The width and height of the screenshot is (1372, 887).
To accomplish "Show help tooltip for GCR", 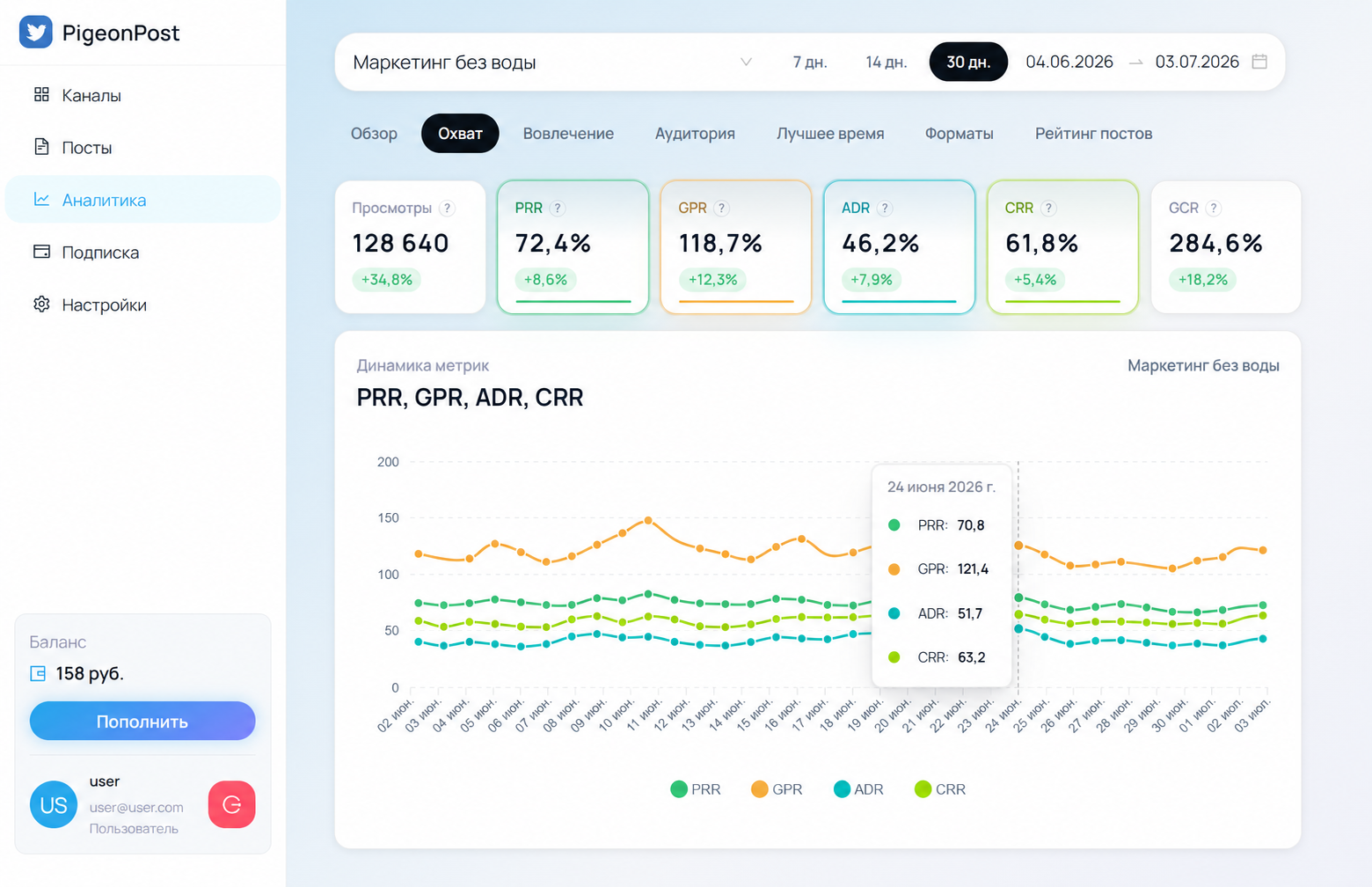I will click(x=1214, y=209).
